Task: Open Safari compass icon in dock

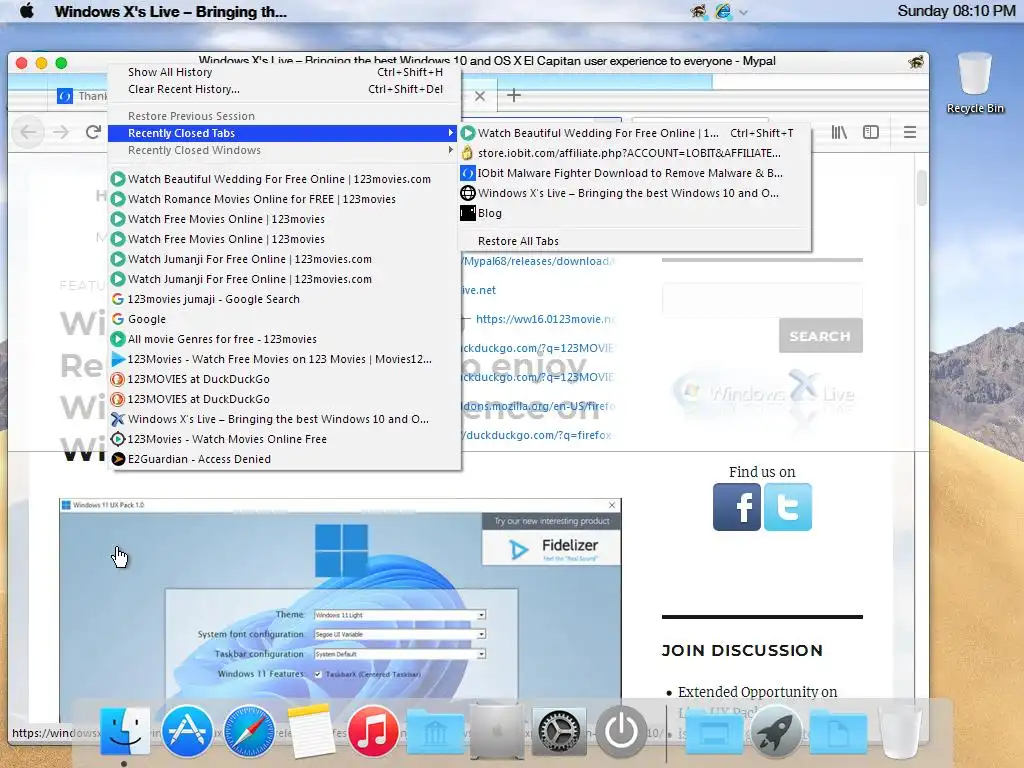Action: click(249, 731)
